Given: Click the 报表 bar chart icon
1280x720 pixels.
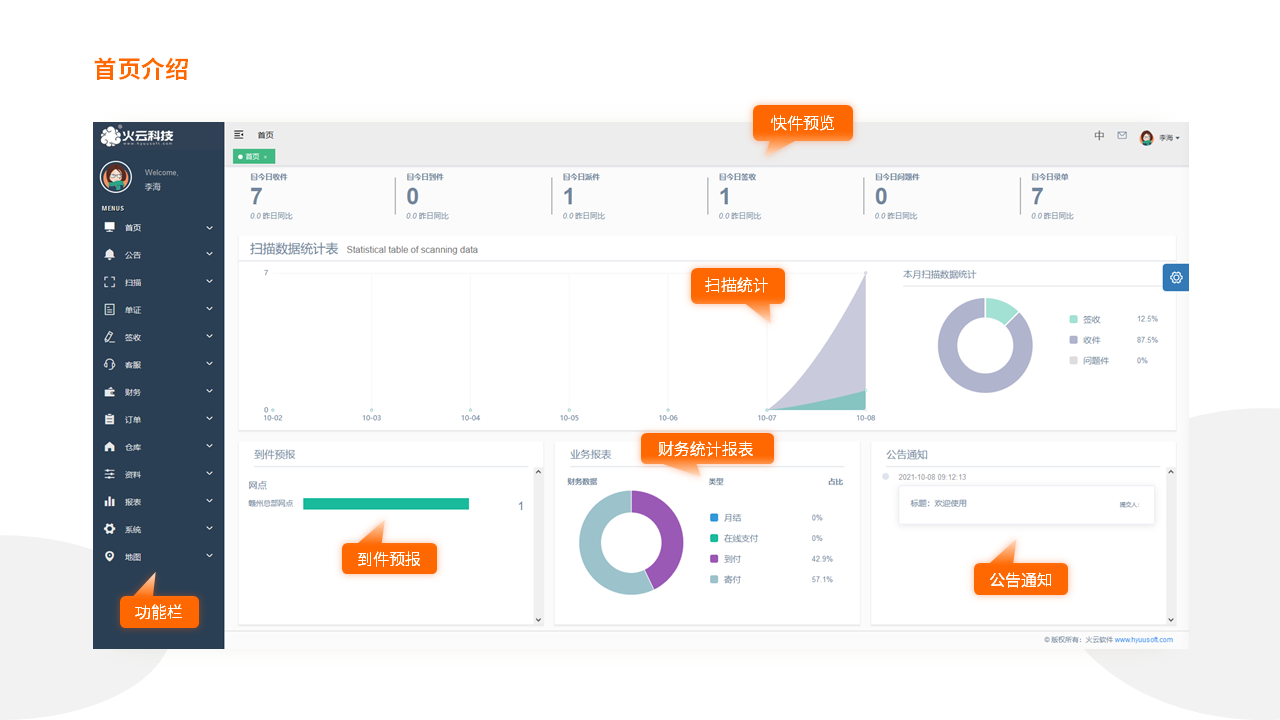Looking at the screenshot, I should click(110, 501).
